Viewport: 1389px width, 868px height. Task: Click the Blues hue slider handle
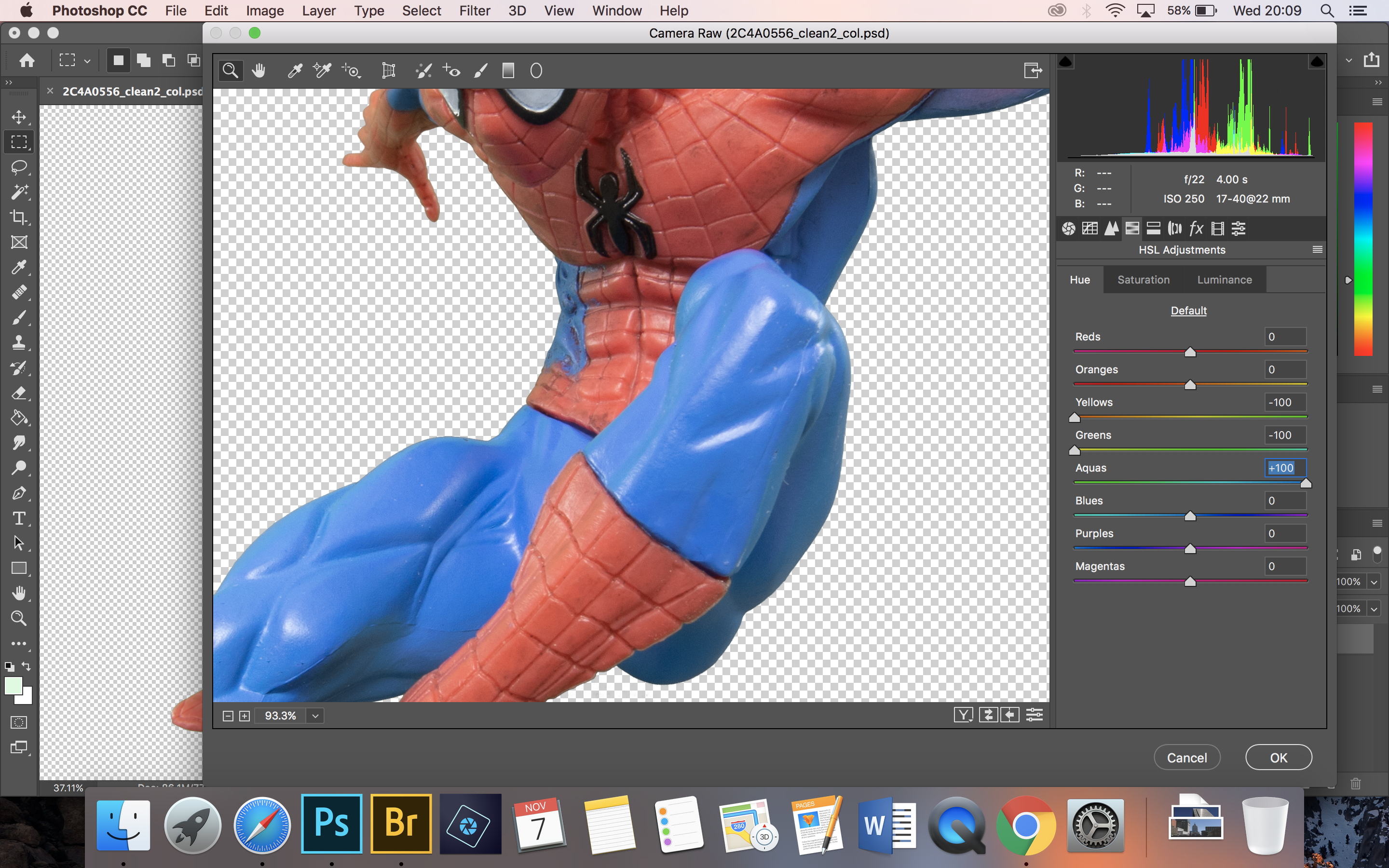pyautogui.click(x=1190, y=516)
